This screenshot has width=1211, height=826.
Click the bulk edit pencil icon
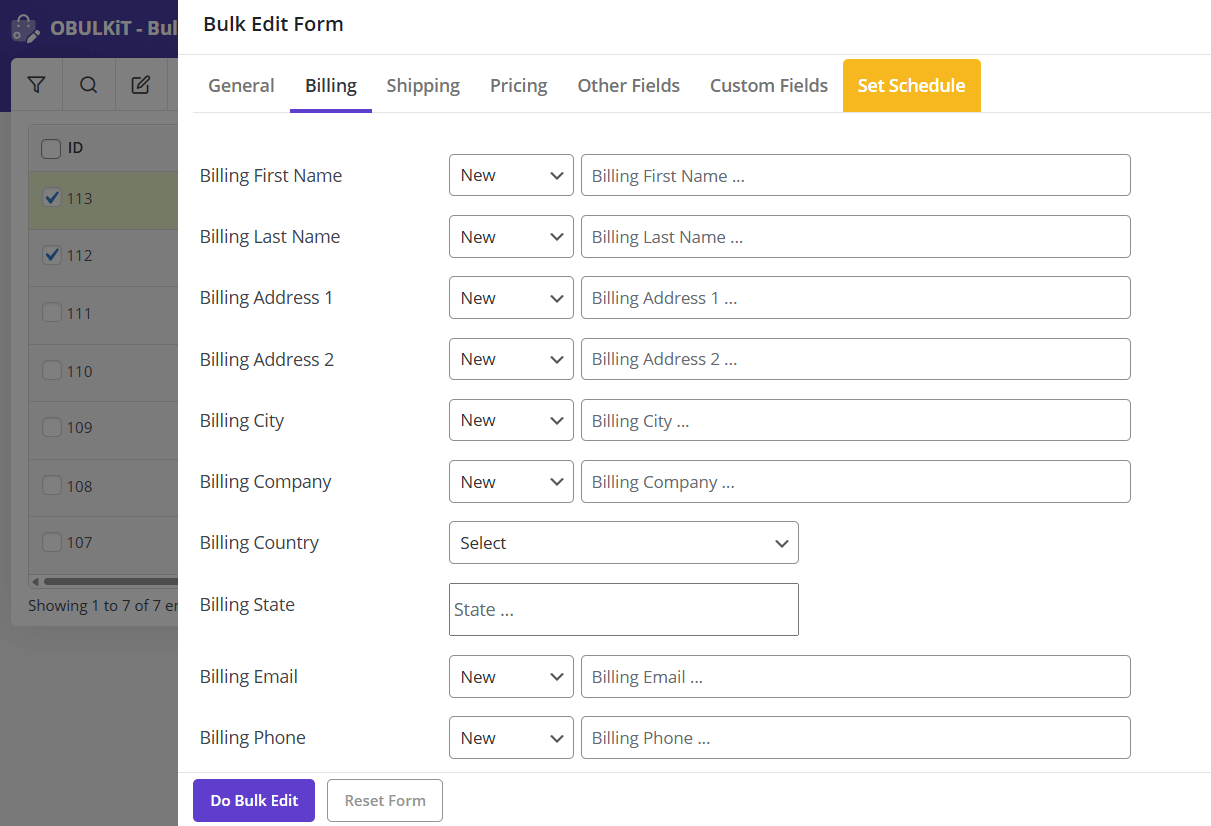[x=141, y=85]
